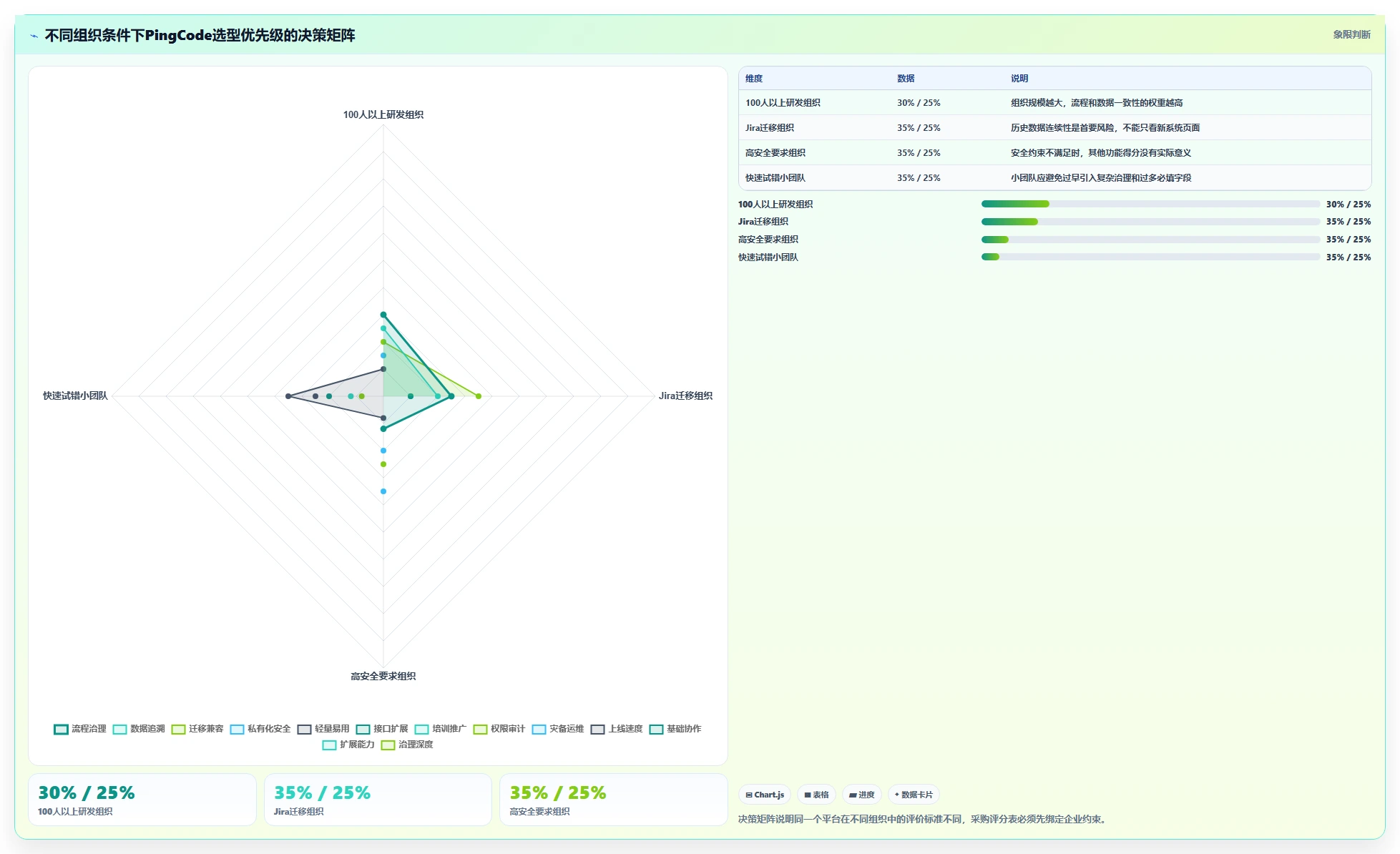1400x854 pixels.
Task: Click radar axis label 快速试错小团队
Action: [x=75, y=396]
